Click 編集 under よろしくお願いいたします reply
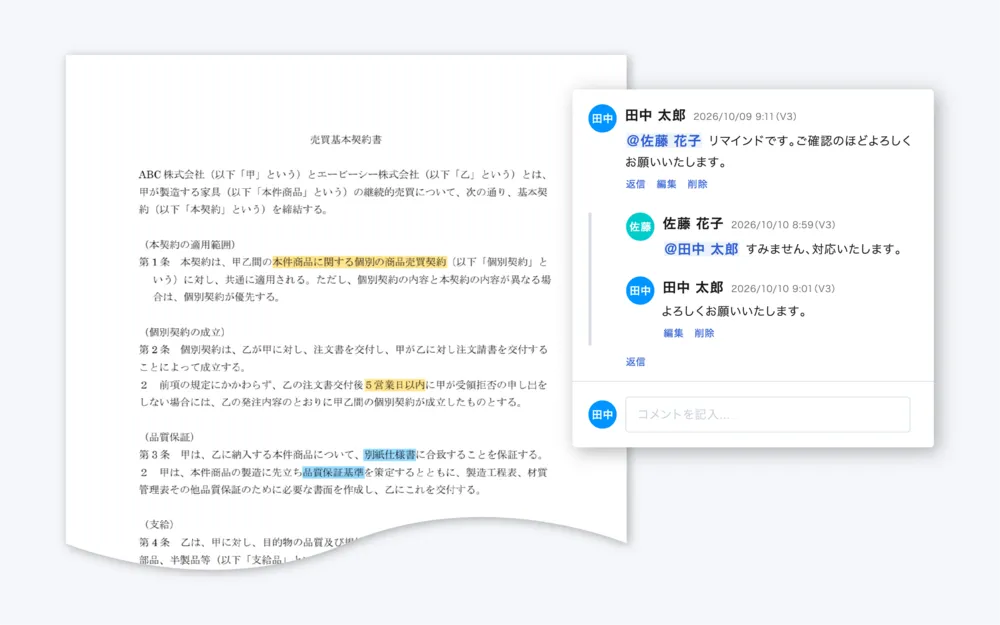Viewport: 1000px width, 625px height. (x=673, y=333)
